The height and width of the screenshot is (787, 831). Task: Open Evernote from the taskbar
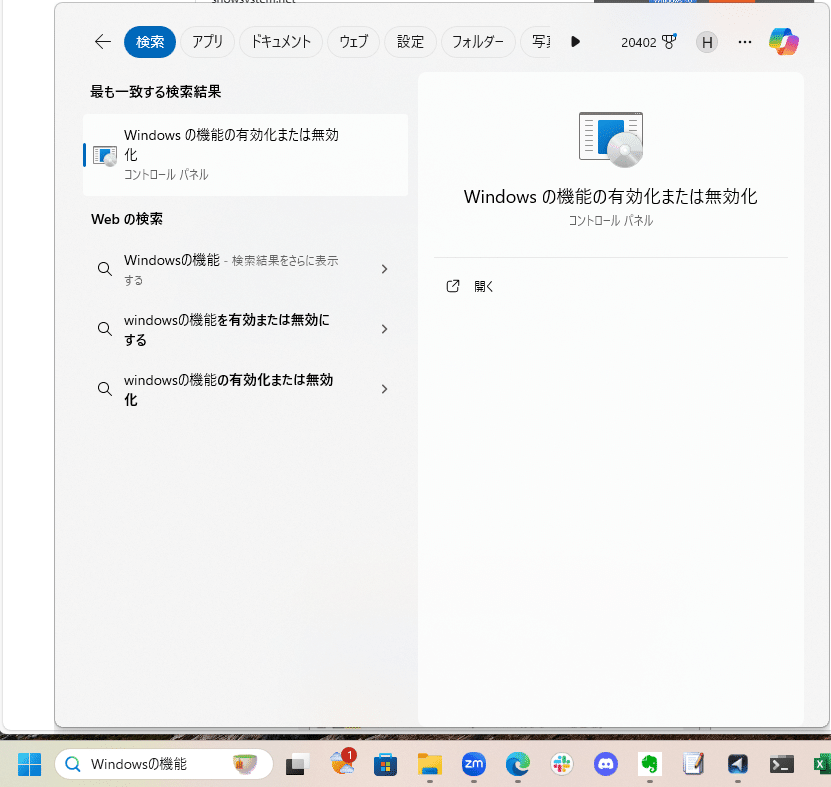650,764
